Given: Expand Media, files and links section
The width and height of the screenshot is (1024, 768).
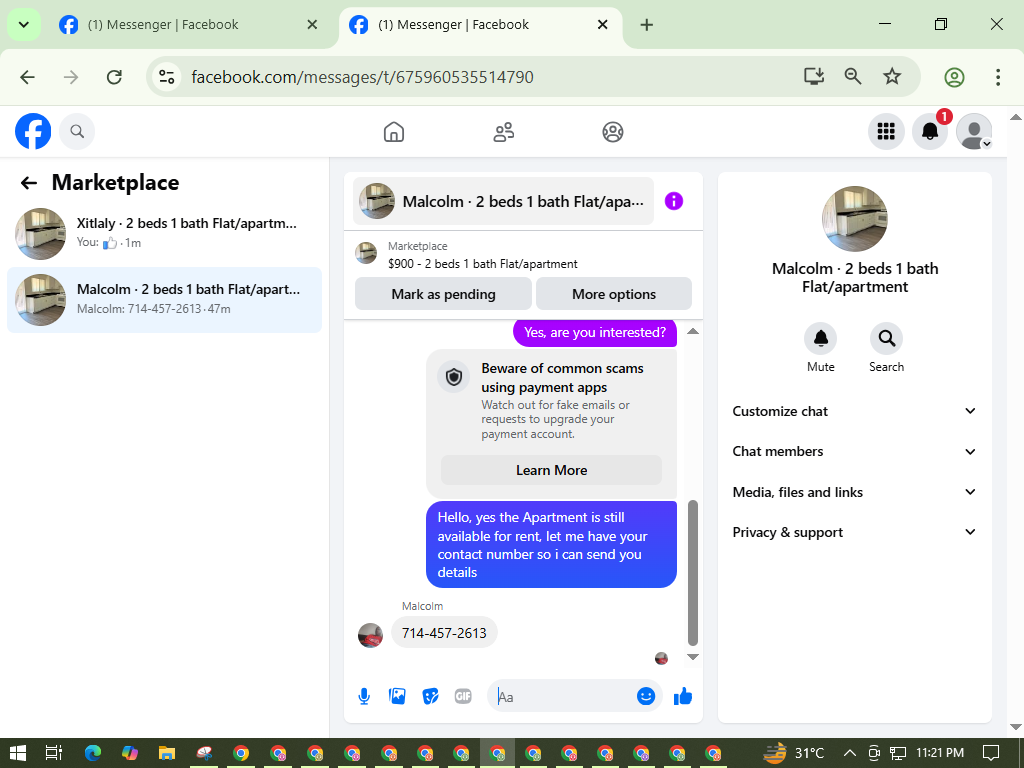Looking at the screenshot, I should point(854,492).
